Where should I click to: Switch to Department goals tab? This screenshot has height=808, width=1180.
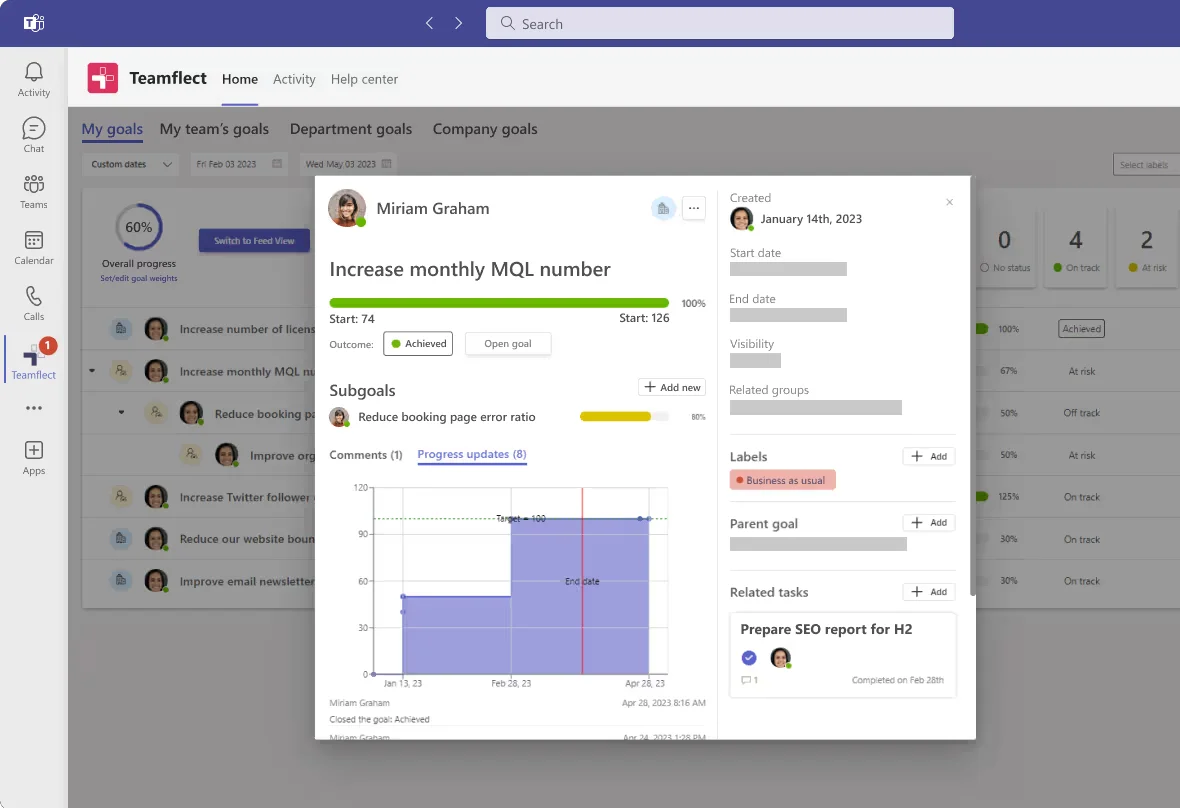pos(351,129)
